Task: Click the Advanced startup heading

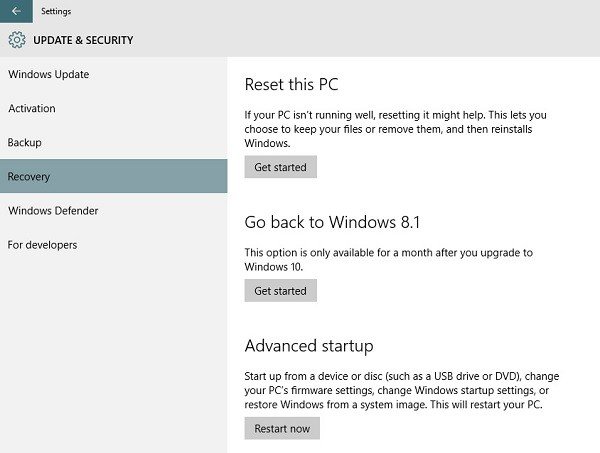Action: 309,346
